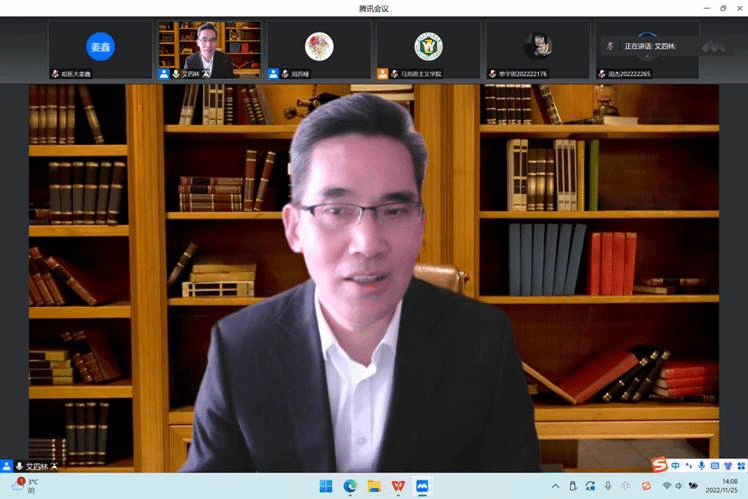Open the Sogou soft keyboard icon
This screenshot has width=748, height=499.
tap(714, 466)
